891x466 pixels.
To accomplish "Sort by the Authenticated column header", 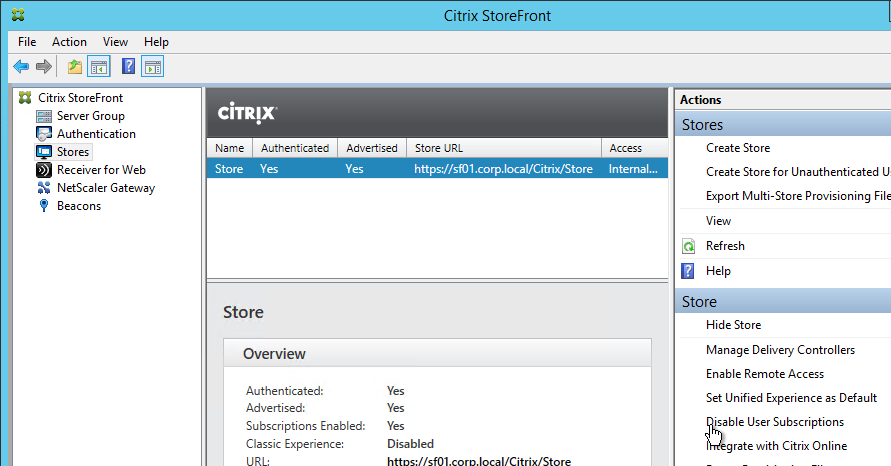I will click(295, 148).
